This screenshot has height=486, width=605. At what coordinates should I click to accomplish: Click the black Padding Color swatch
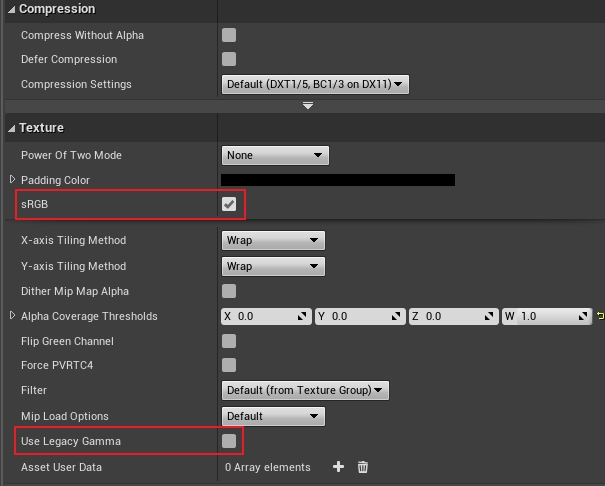click(x=338, y=180)
